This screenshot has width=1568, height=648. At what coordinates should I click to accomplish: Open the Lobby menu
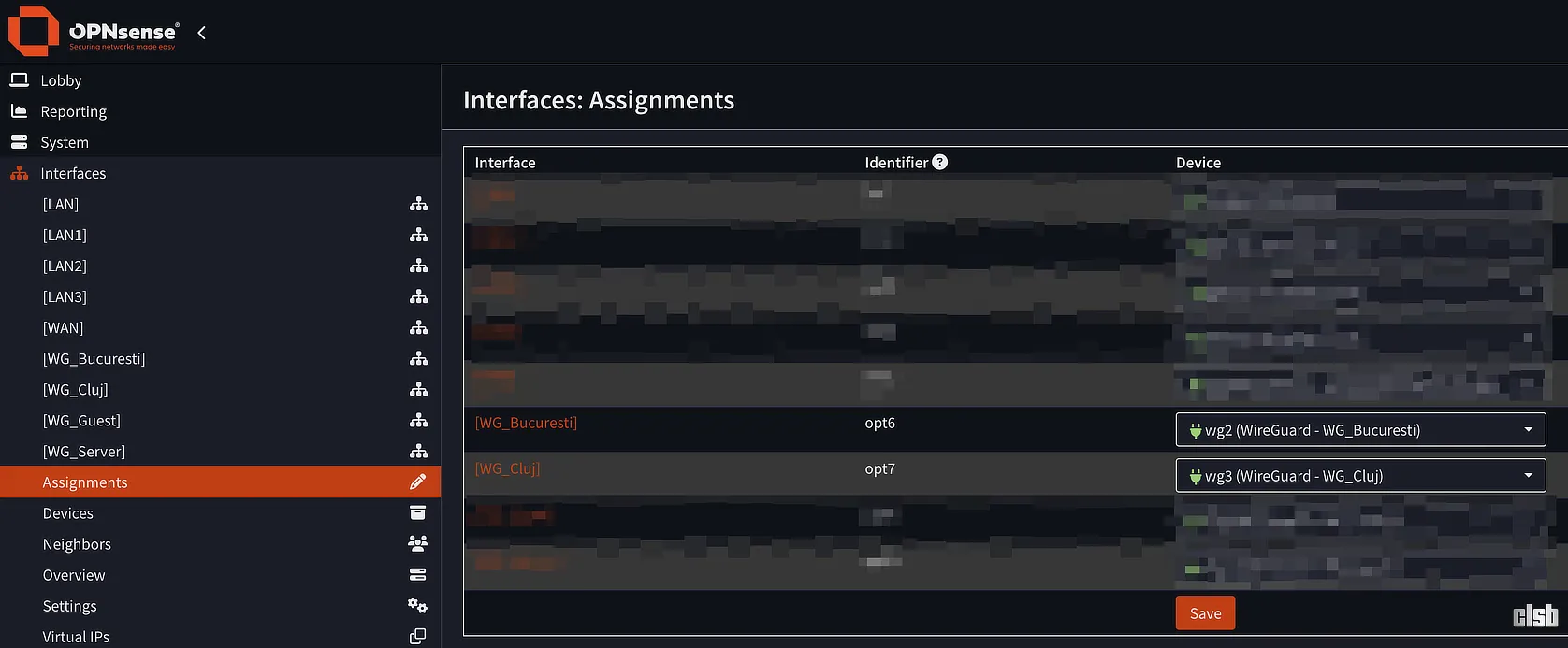(61, 80)
